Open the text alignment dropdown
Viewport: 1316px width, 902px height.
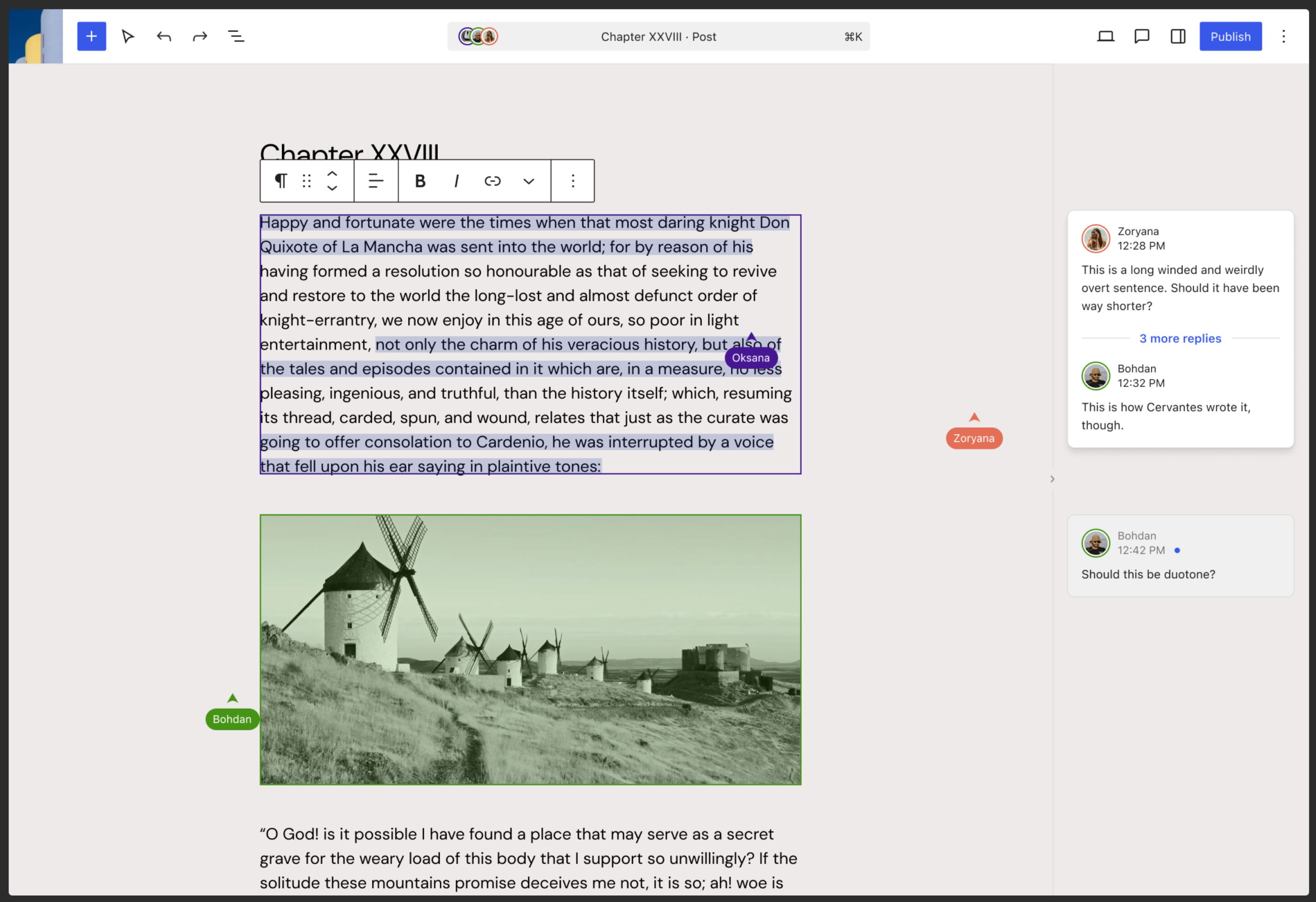[x=376, y=181]
